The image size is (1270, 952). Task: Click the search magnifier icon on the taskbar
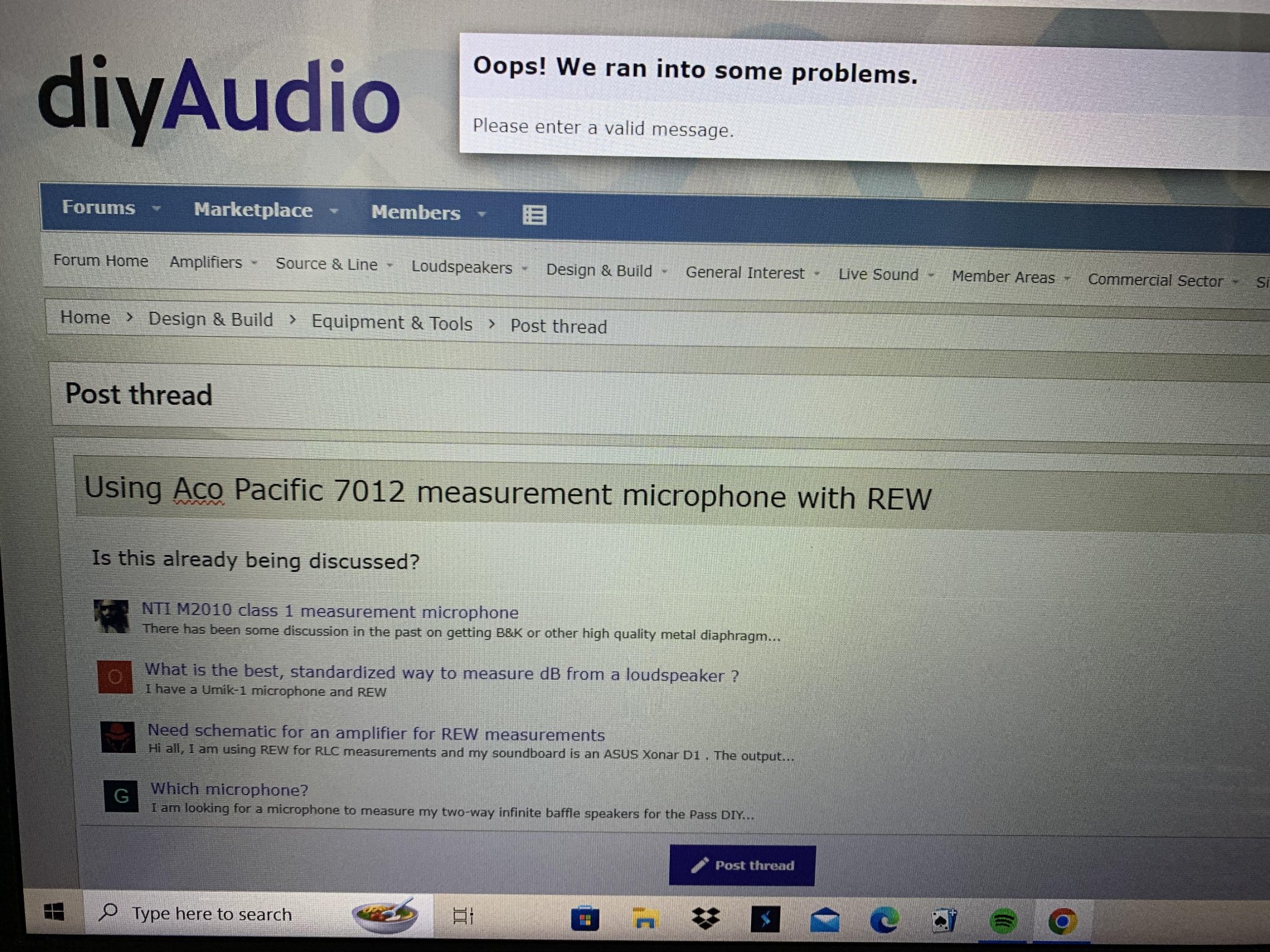coord(109,912)
